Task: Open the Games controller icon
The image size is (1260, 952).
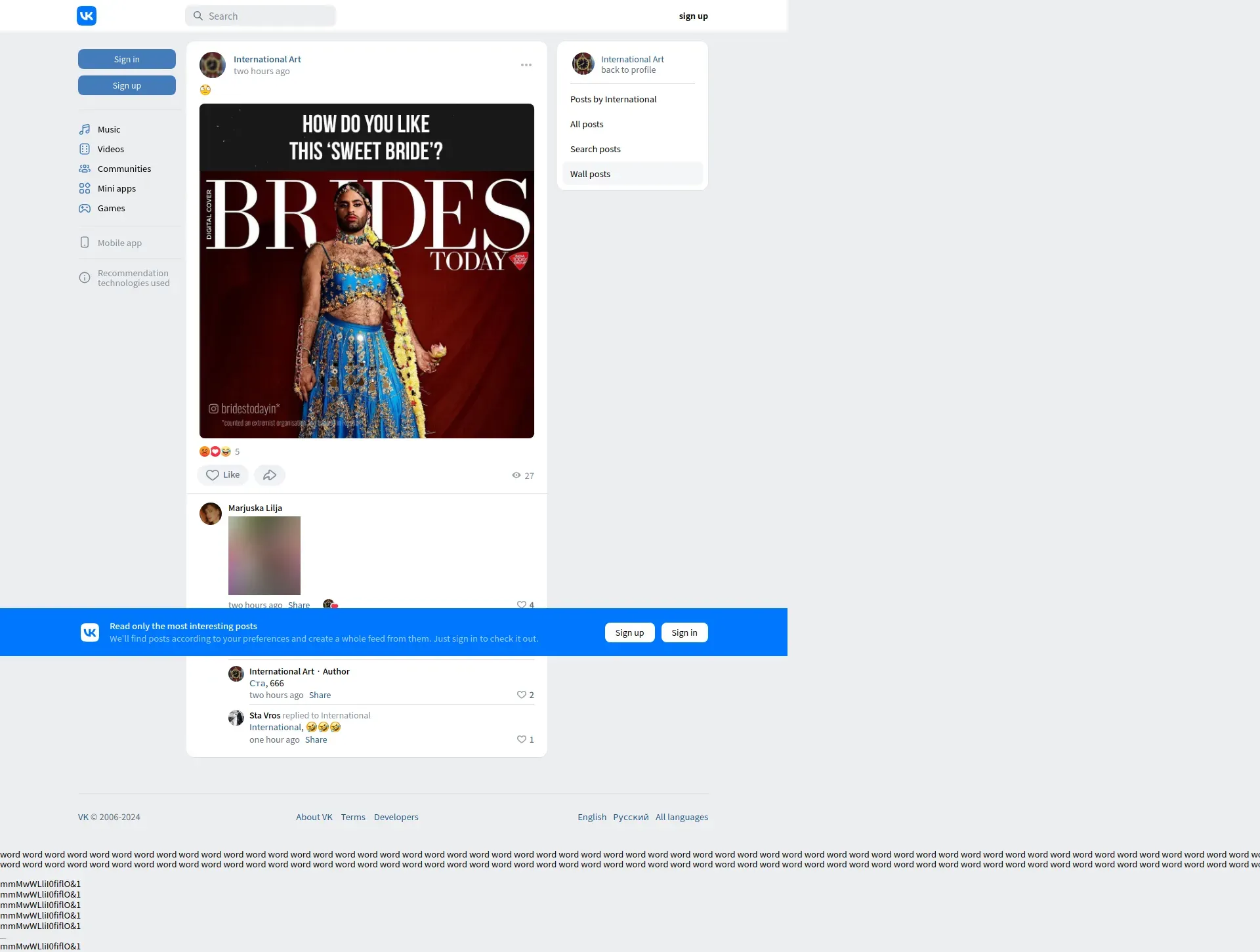Action: 85,208
